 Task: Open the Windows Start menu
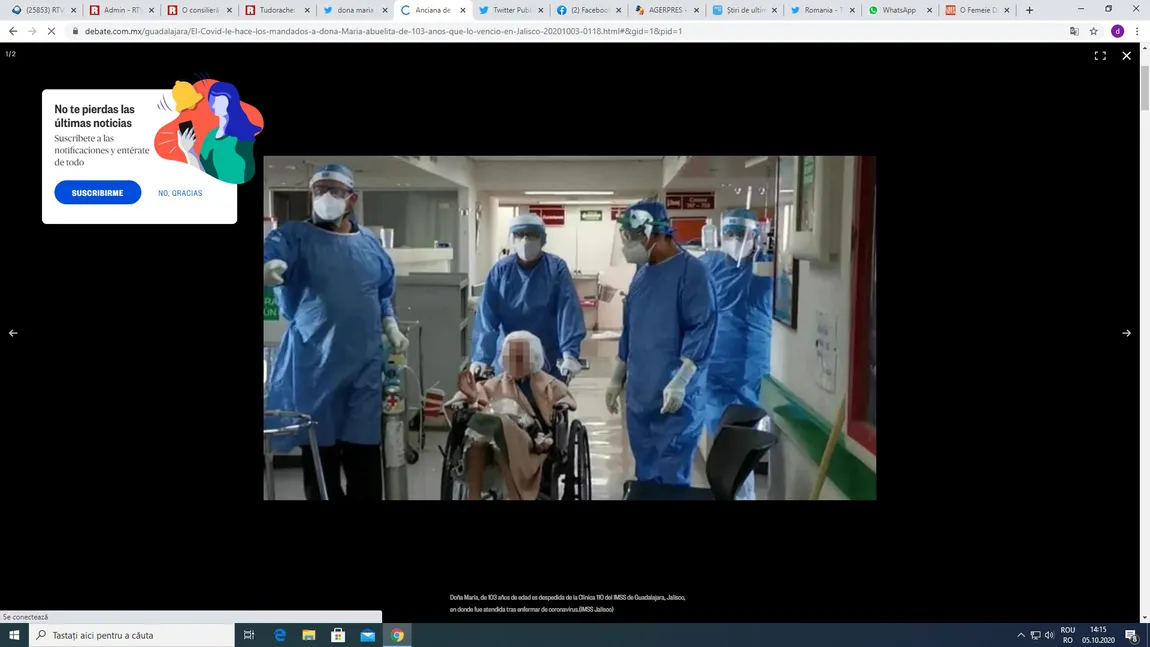14,635
